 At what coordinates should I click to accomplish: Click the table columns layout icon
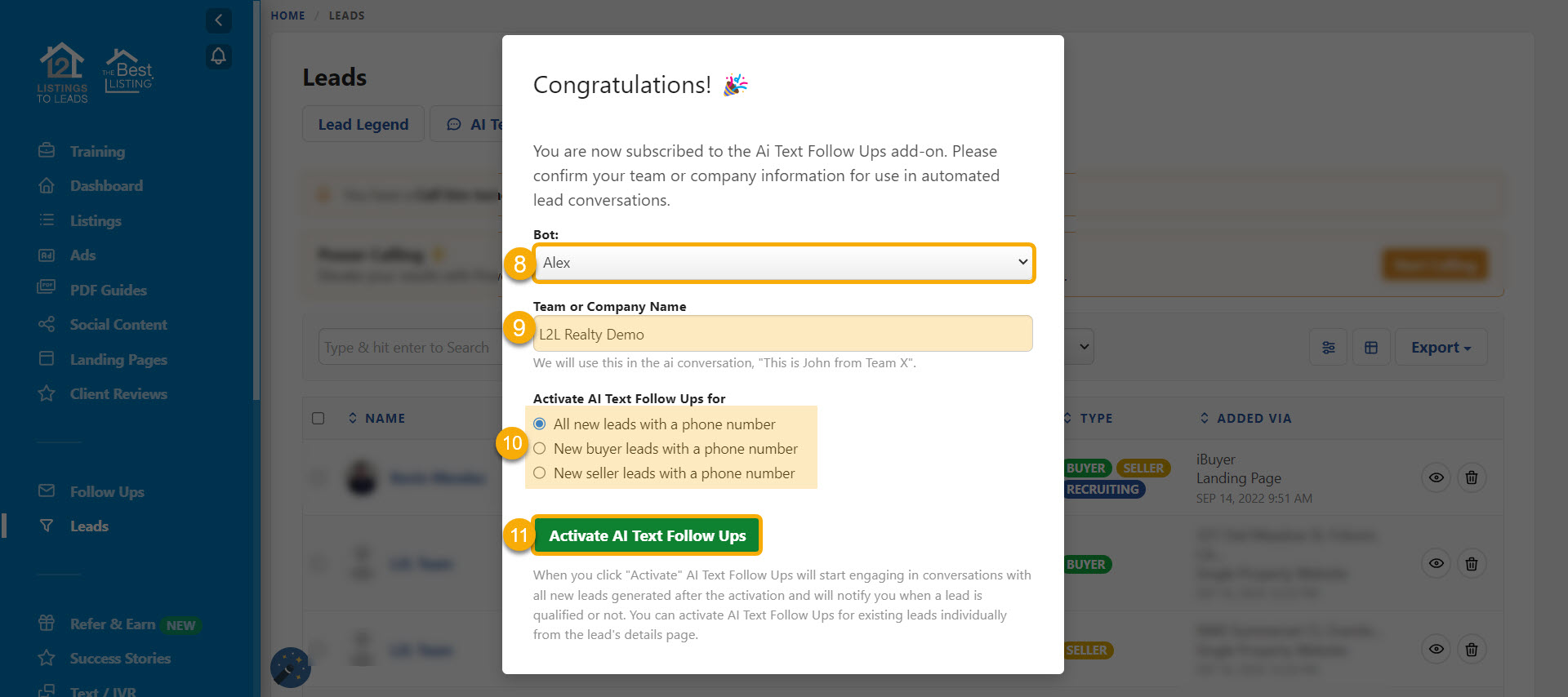(x=1371, y=348)
